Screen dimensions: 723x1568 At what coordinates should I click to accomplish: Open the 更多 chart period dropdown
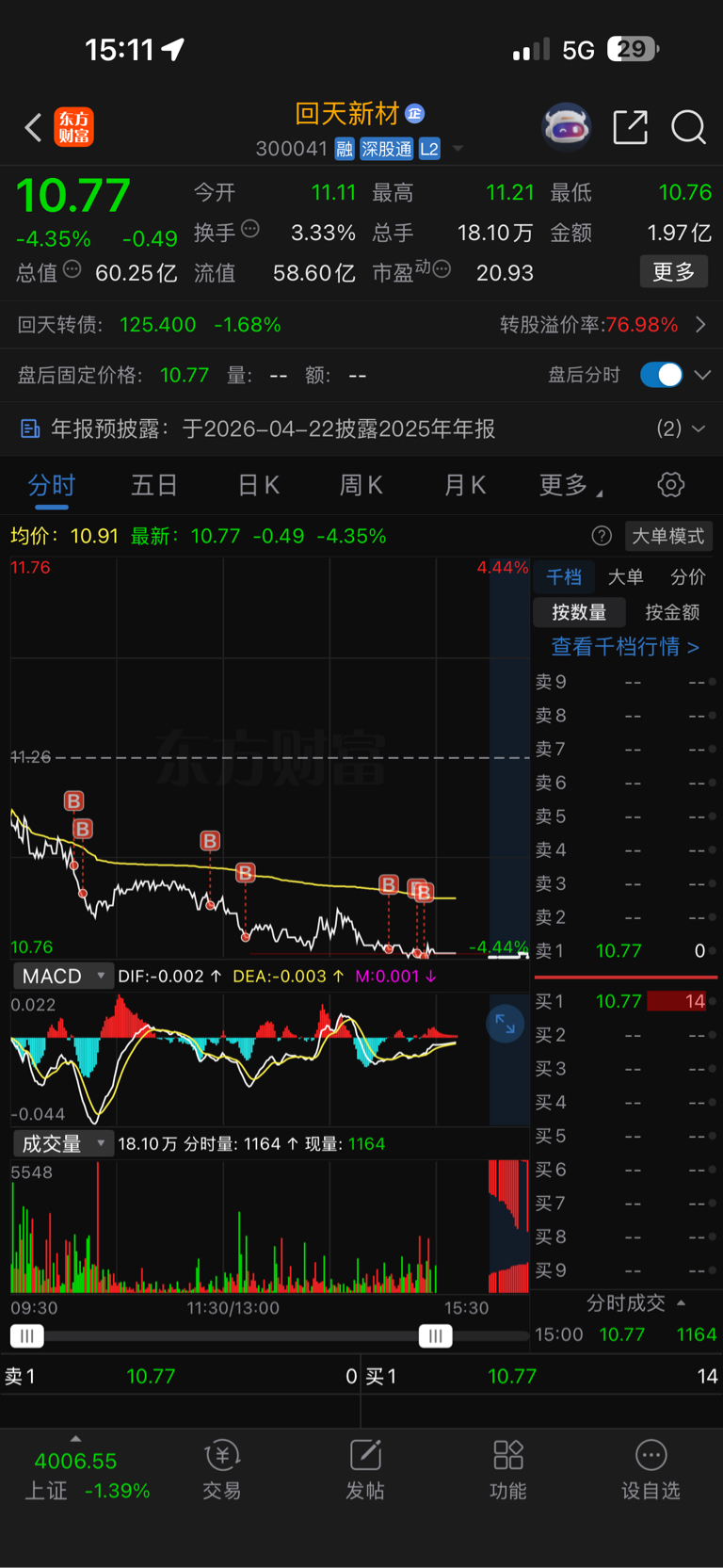coord(570,485)
